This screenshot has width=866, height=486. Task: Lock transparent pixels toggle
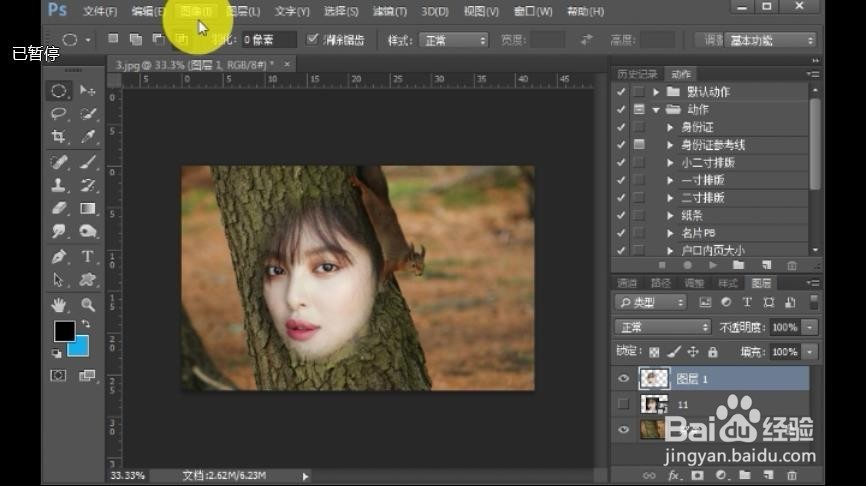click(x=654, y=352)
